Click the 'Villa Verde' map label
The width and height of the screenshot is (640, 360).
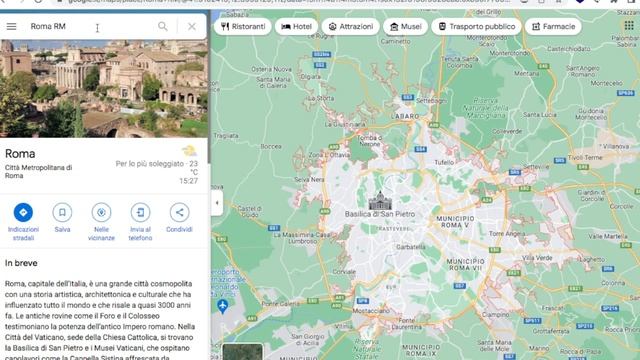(x=537, y=258)
